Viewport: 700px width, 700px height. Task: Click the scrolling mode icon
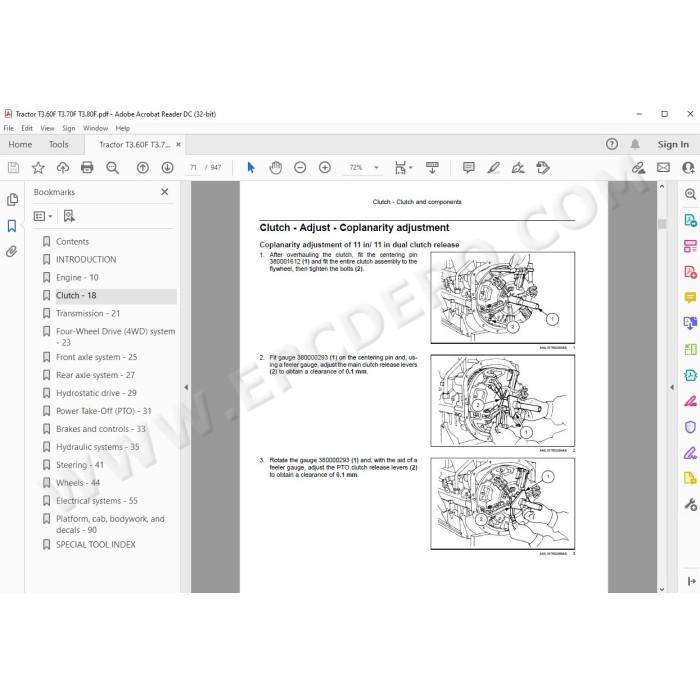[432, 168]
